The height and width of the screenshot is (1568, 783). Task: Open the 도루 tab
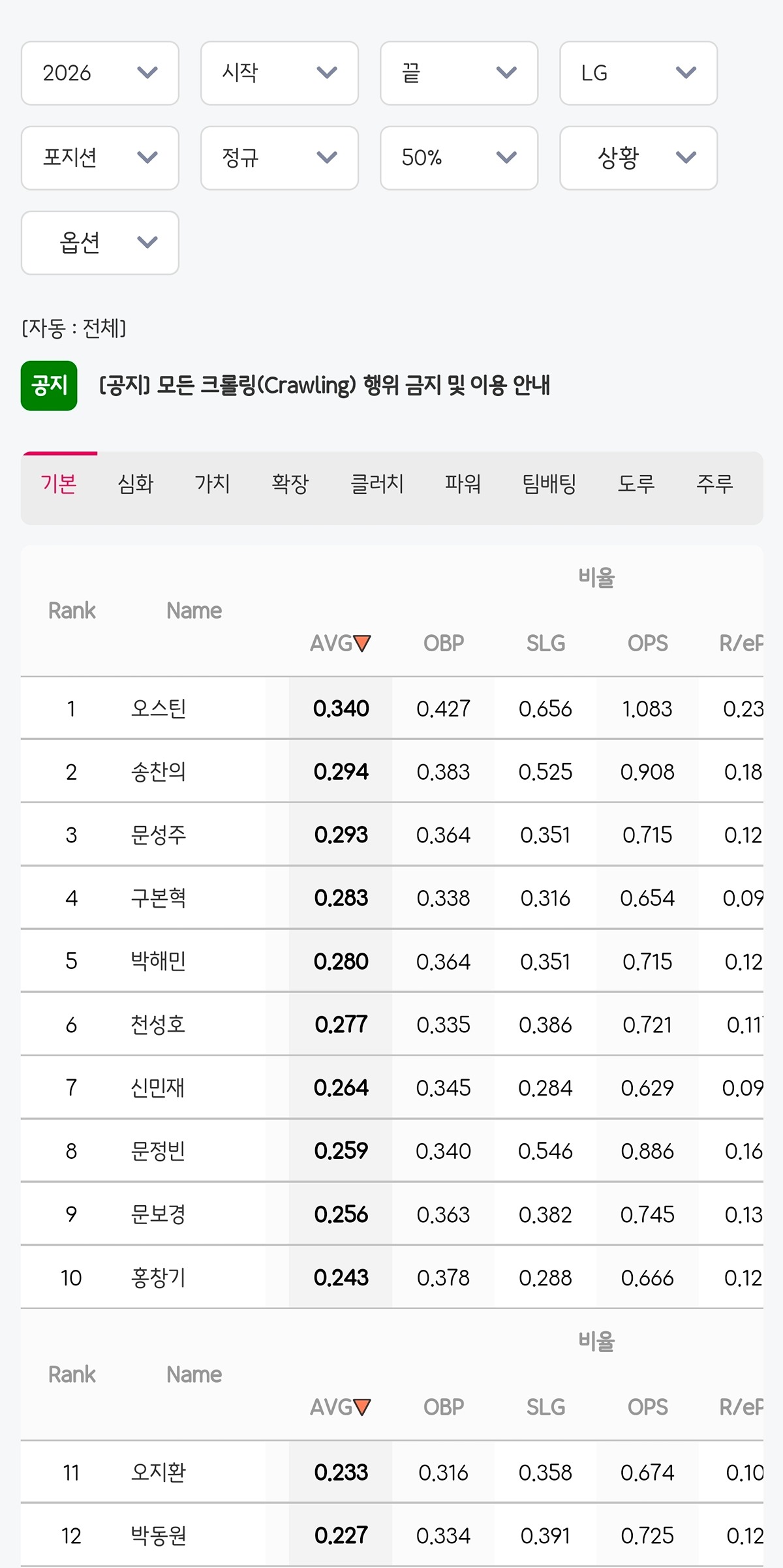636,484
